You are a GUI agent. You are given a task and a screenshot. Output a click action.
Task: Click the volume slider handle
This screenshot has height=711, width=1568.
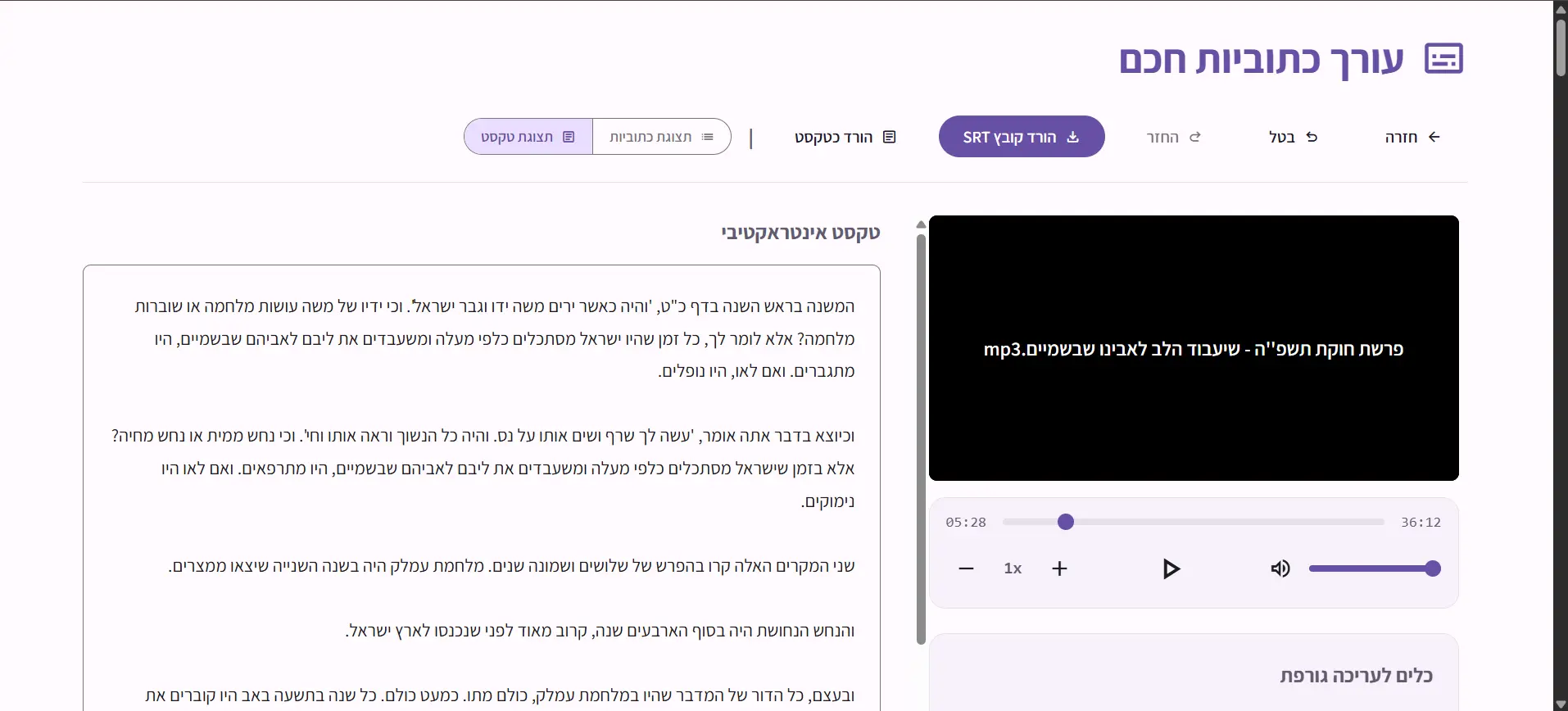1432,568
